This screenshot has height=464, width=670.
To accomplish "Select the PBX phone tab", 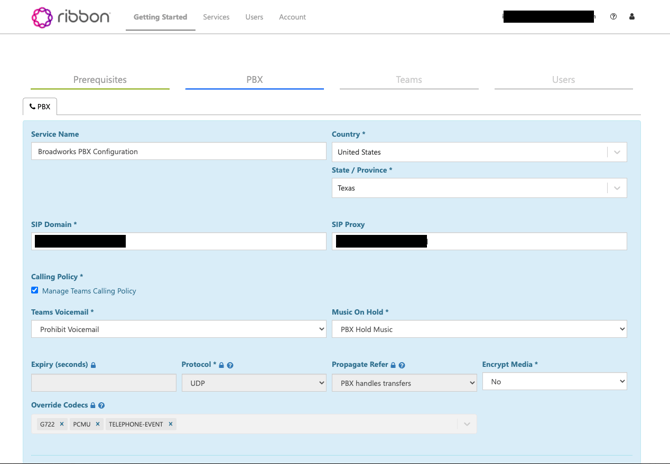I will [x=40, y=107].
